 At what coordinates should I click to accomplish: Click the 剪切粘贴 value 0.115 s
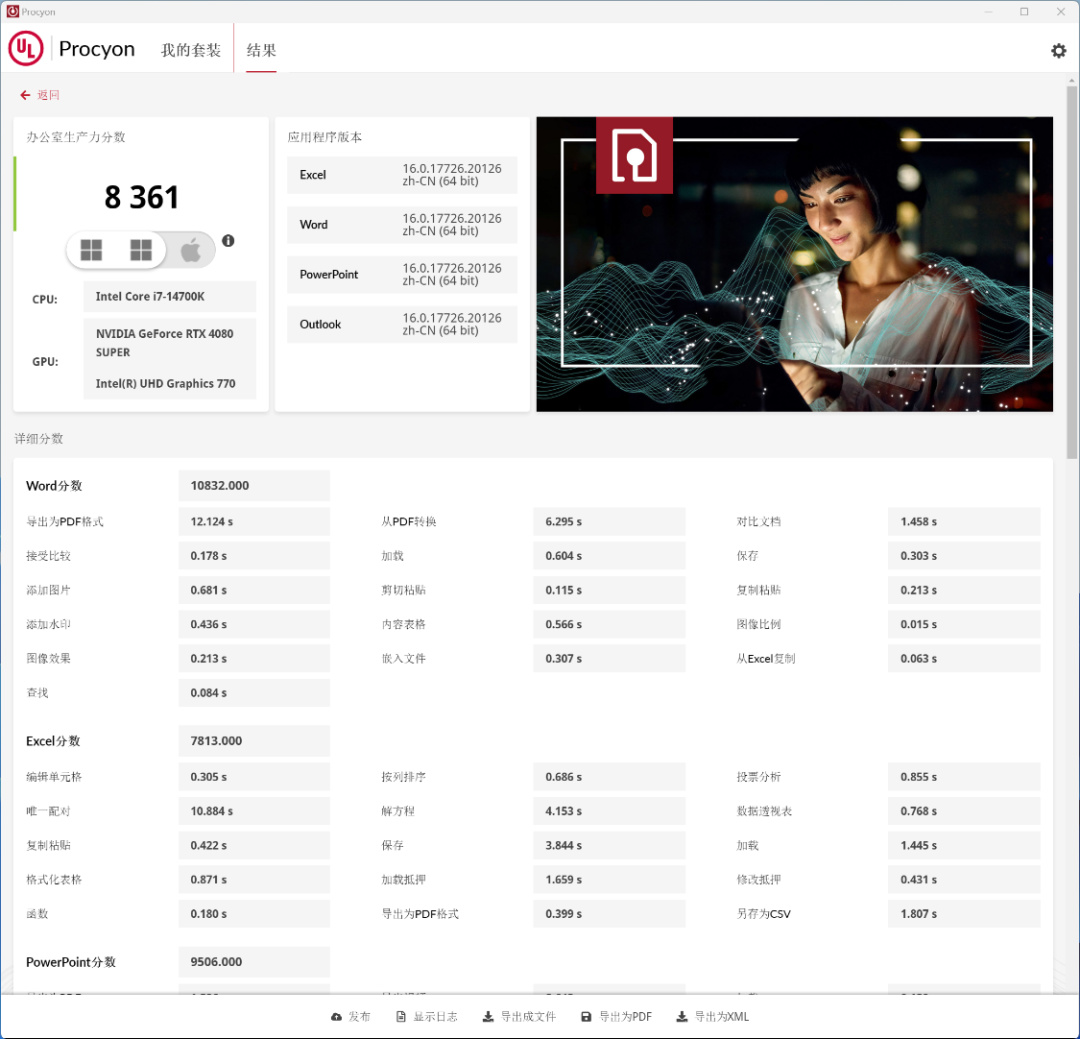pos(609,590)
